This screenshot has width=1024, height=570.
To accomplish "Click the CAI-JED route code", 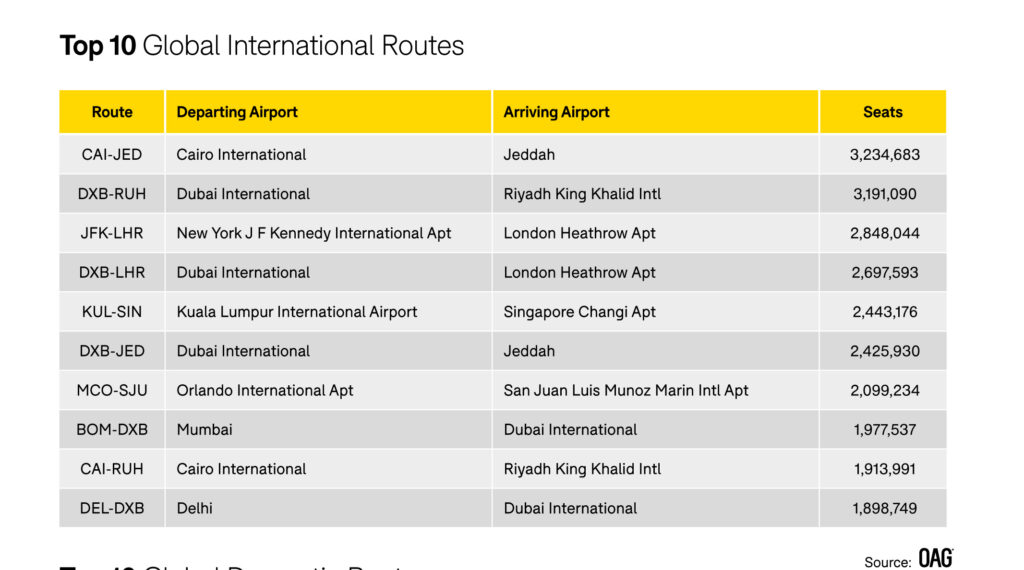I will pyautogui.click(x=112, y=155).
